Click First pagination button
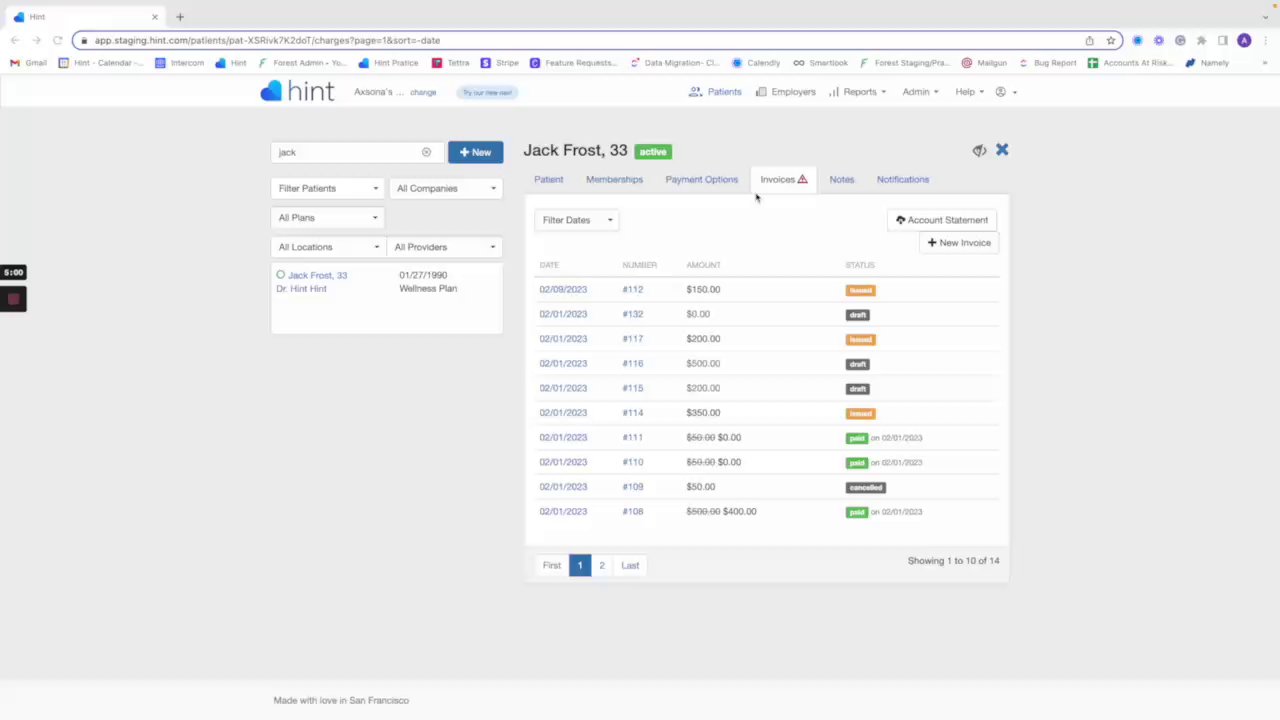Screen dimensions: 1280x720 (x=552, y=565)
